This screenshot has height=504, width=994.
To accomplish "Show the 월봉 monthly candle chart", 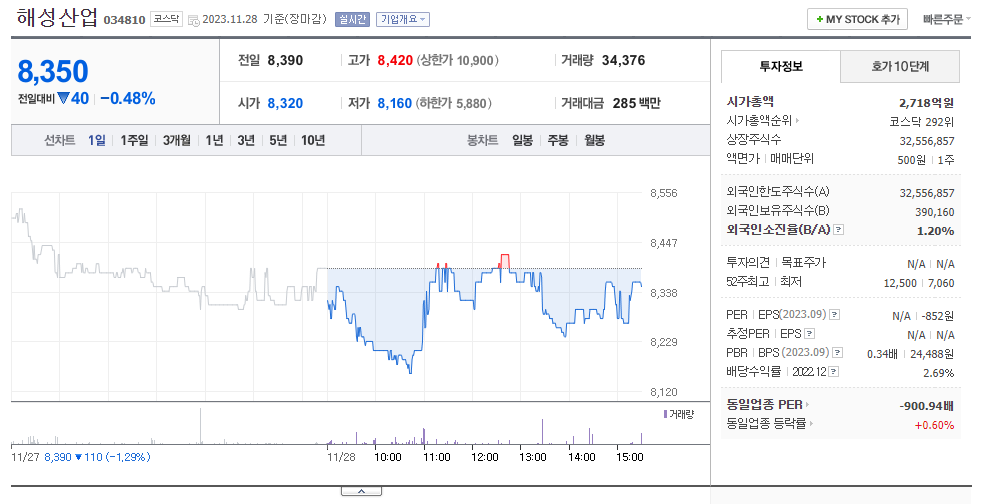I will tap(594, 140).
